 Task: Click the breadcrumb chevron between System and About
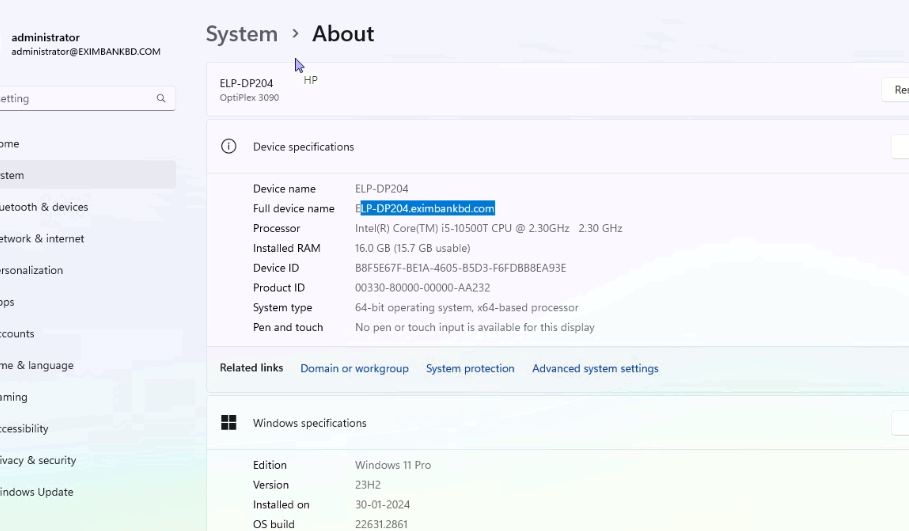295,34
